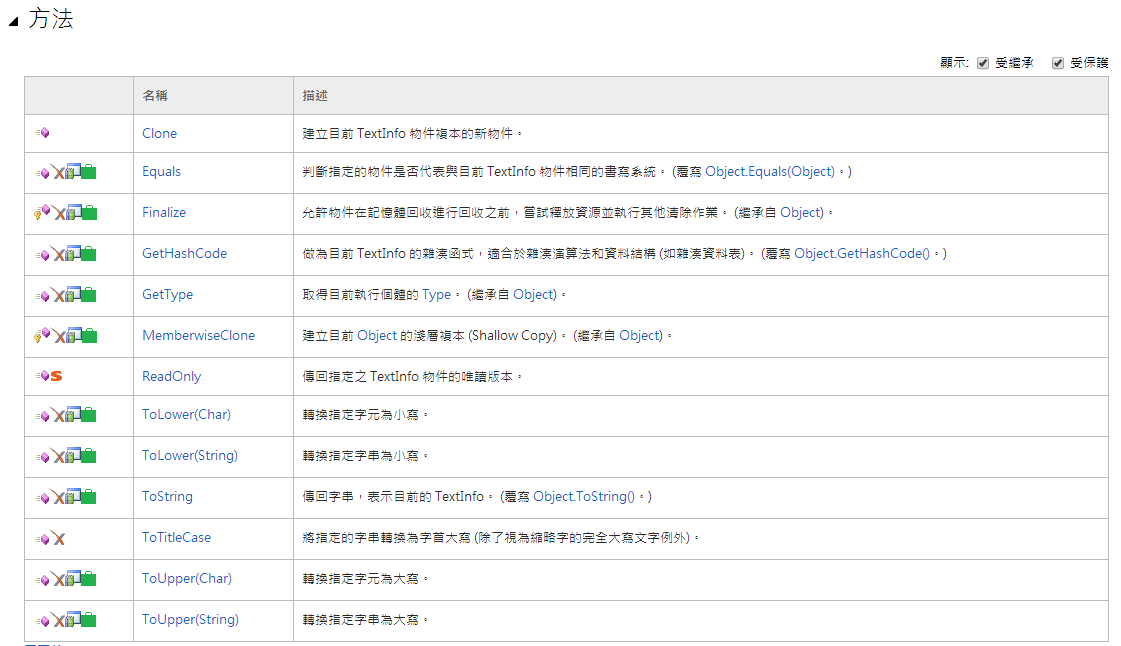Click the XNA Framework X icon in GetHashCode row
The image size is (1121, 646).
point(59,254)
